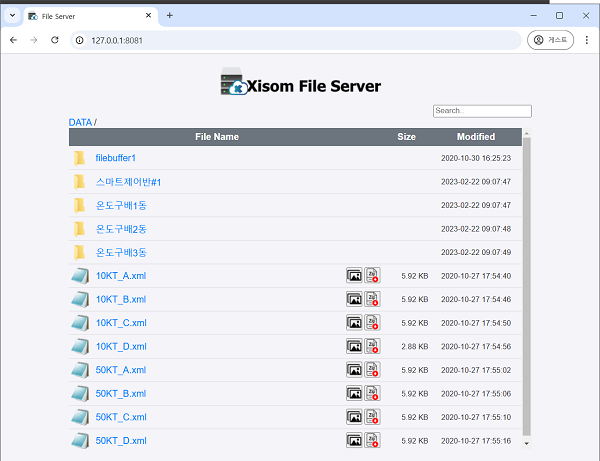The height and width of the screenshot is (461, 600).
Task: Open the guest profile button
Action: 550,40
